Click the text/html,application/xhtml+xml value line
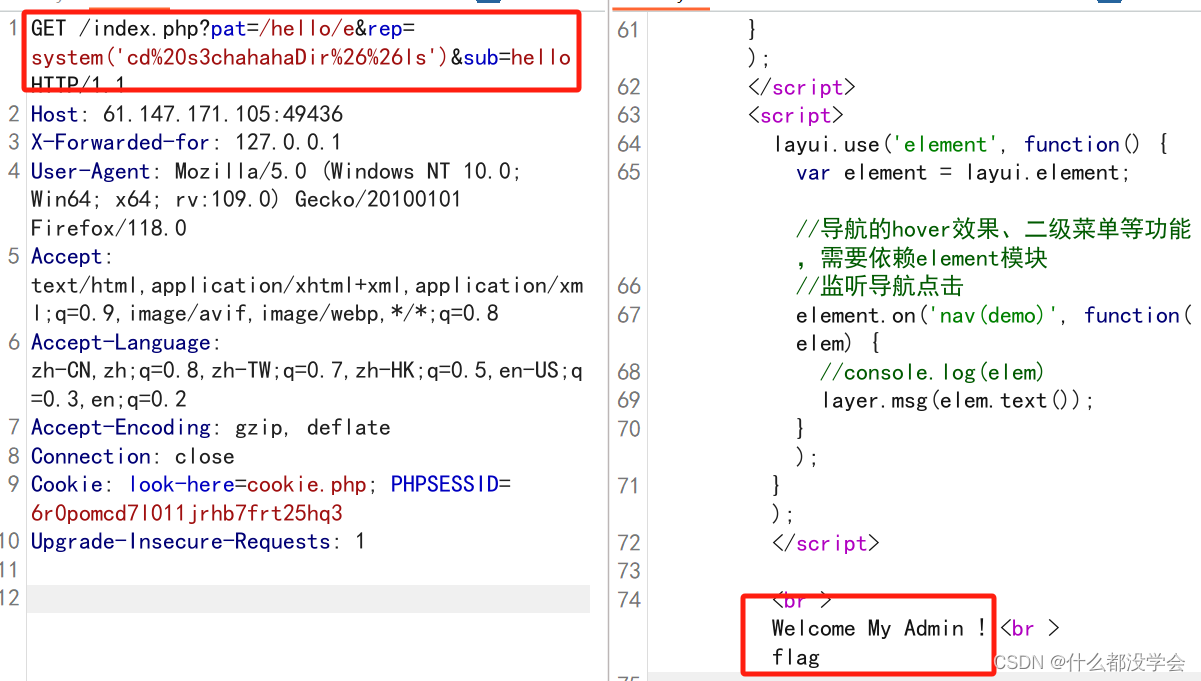Image resolution: width=1201 pixels, height=681 pixels. click(307, 285)
